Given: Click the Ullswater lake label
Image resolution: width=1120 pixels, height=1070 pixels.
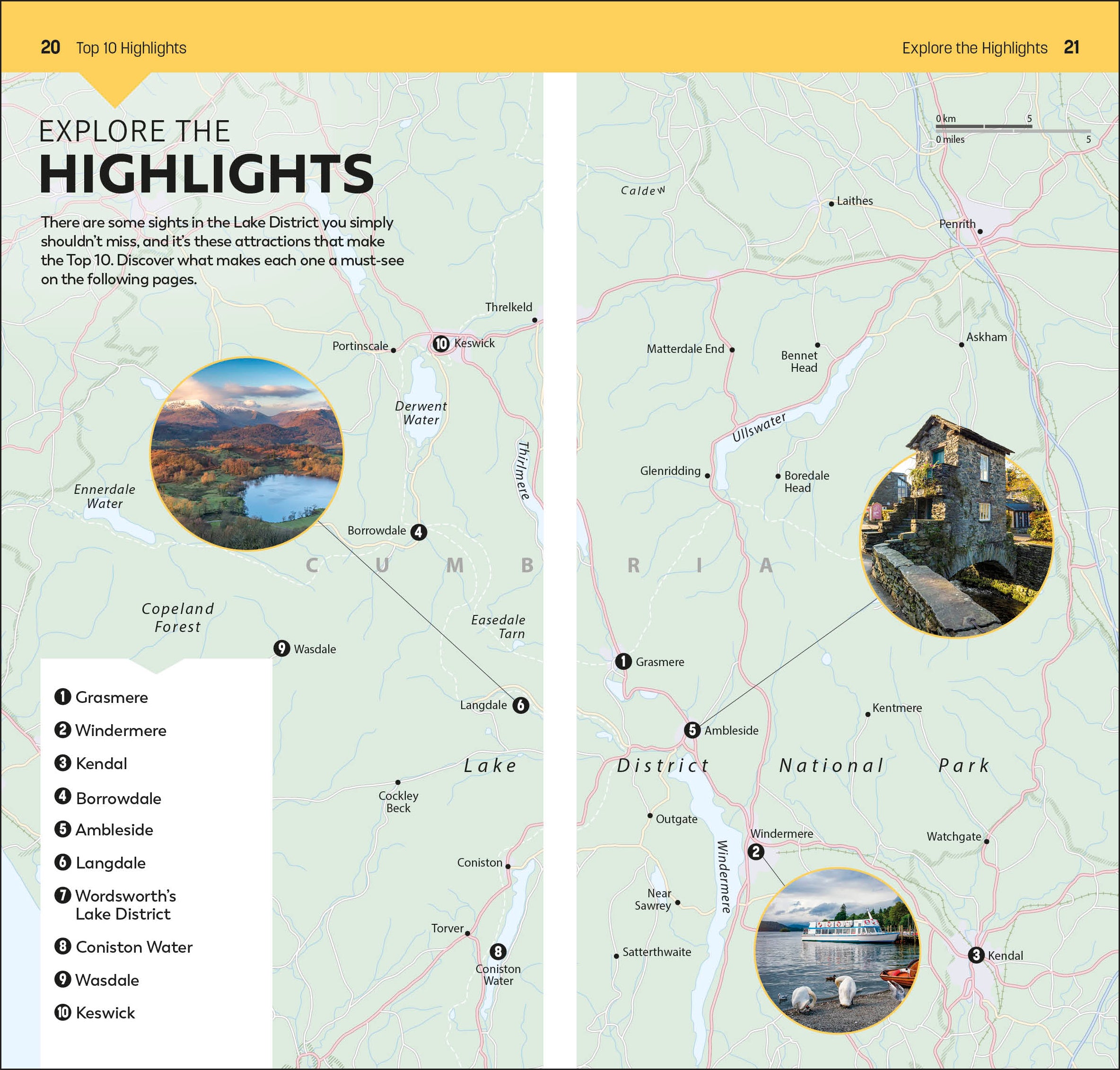Looking at the screenshot, I should coord(759,427).
